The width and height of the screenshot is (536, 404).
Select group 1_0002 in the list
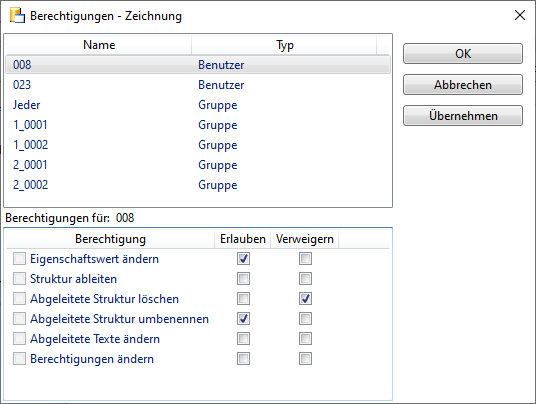pos(198,145)
